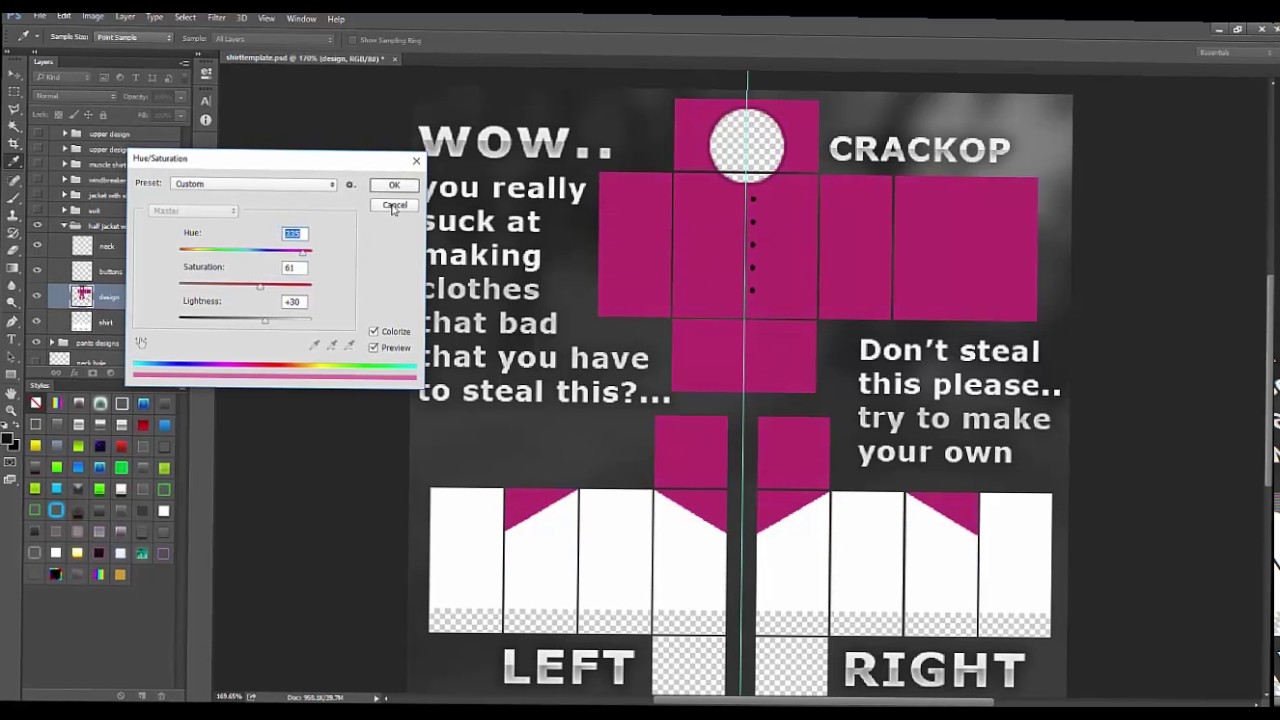
Task: Click the on-image adjustment hand icon
Action: pyautogui.click(x=141, y=343)
